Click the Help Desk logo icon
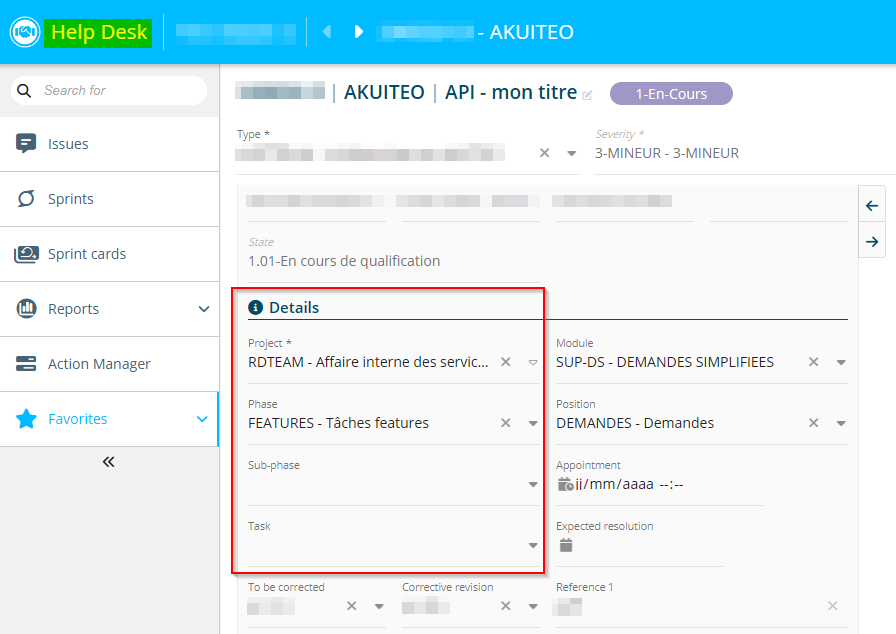Viewport: 896px width, 634px height. point(24,32)
